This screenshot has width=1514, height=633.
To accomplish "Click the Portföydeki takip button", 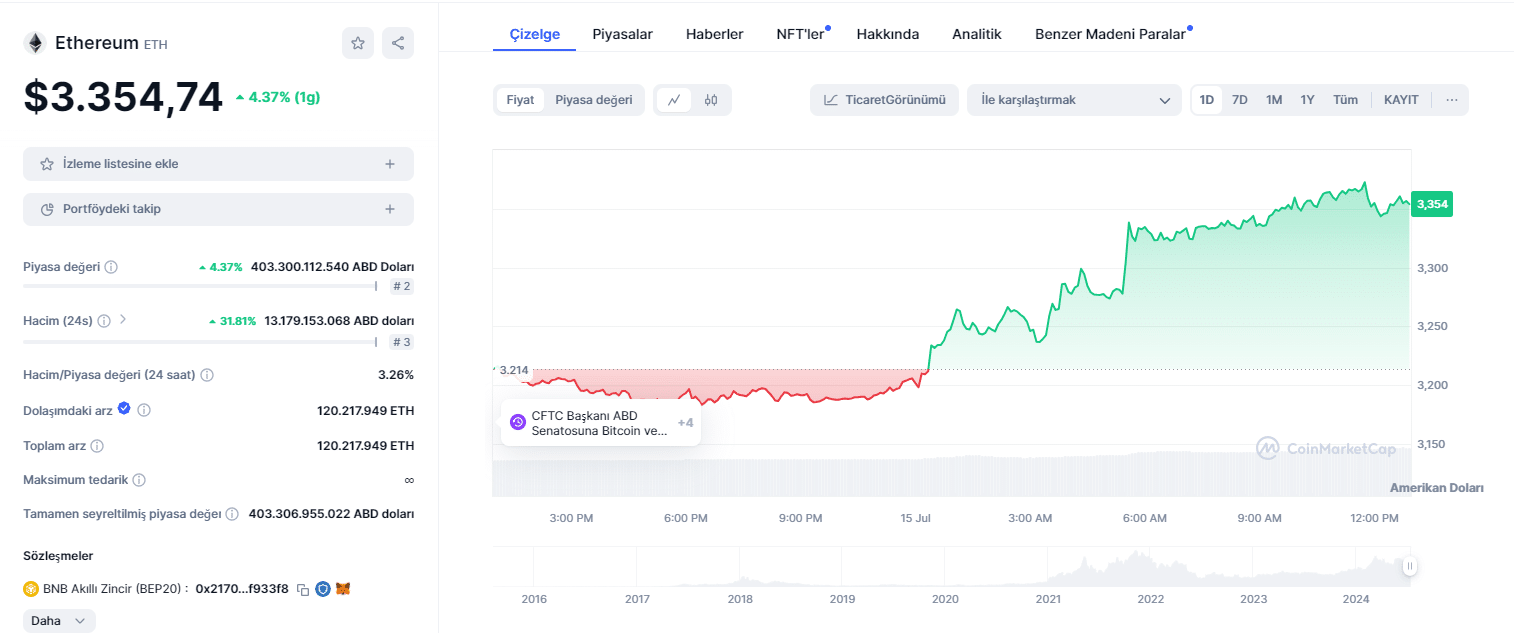I will point(218,209).
